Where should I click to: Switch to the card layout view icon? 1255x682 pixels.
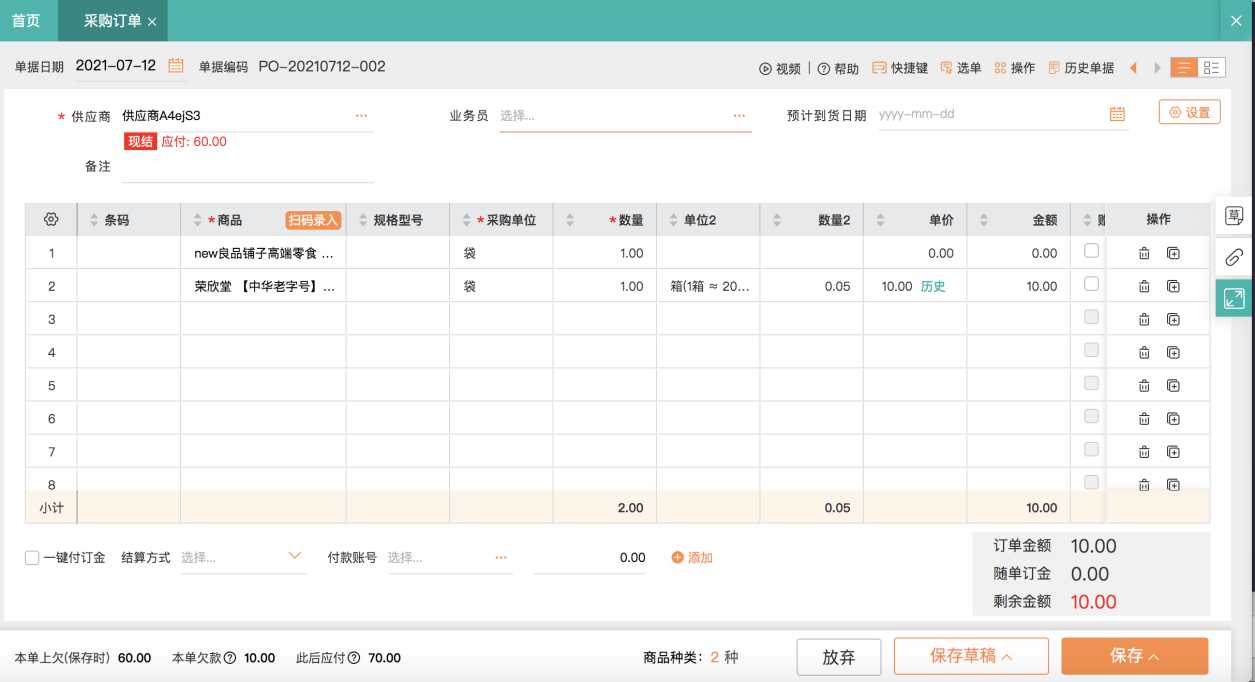[x=1211, y=68]
